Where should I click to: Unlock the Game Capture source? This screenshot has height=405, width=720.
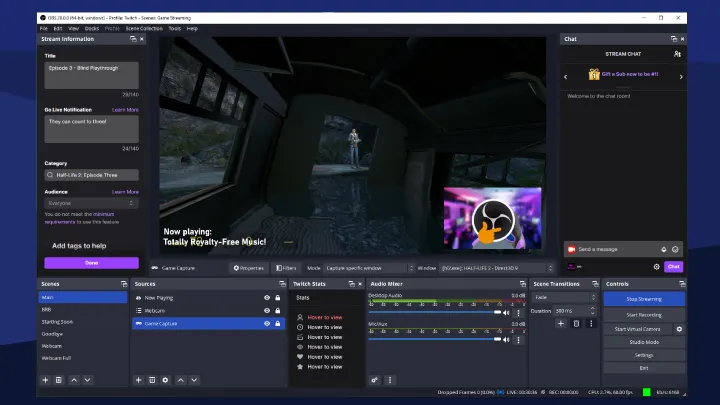tap(277, 324)
